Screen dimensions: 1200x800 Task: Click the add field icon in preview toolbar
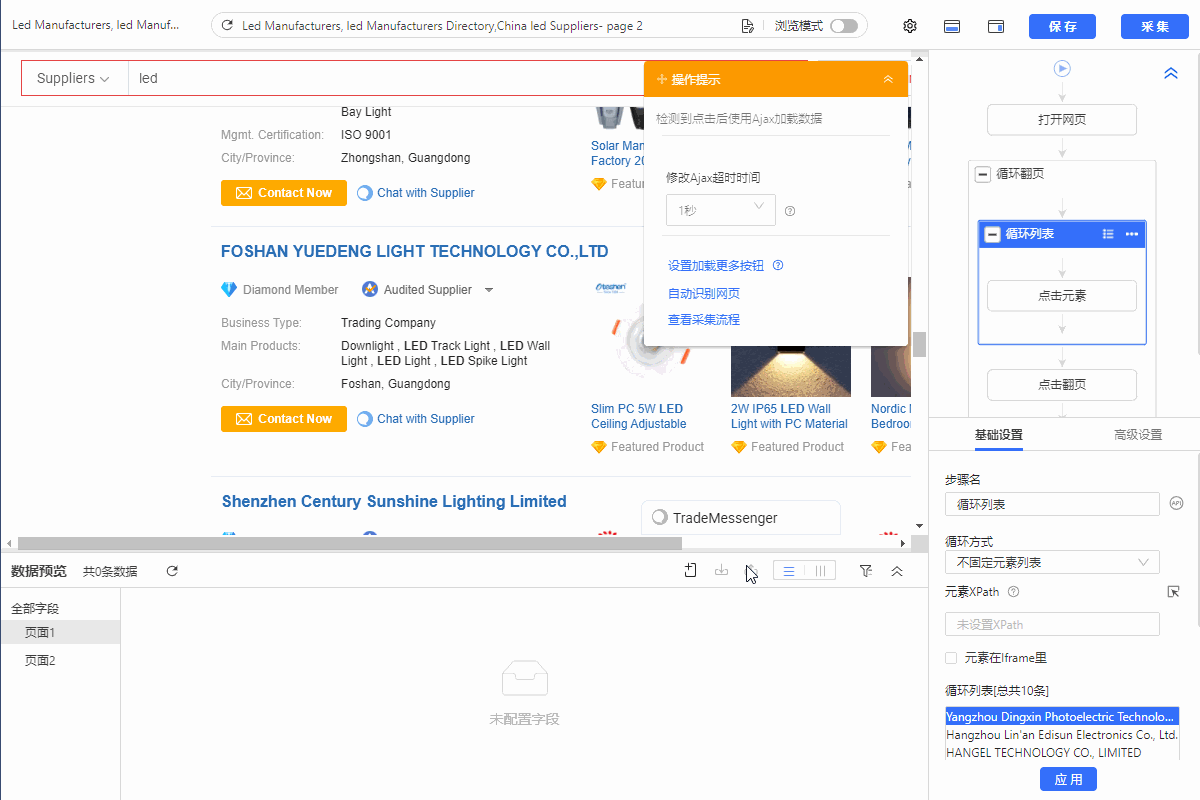coord(690,571)
